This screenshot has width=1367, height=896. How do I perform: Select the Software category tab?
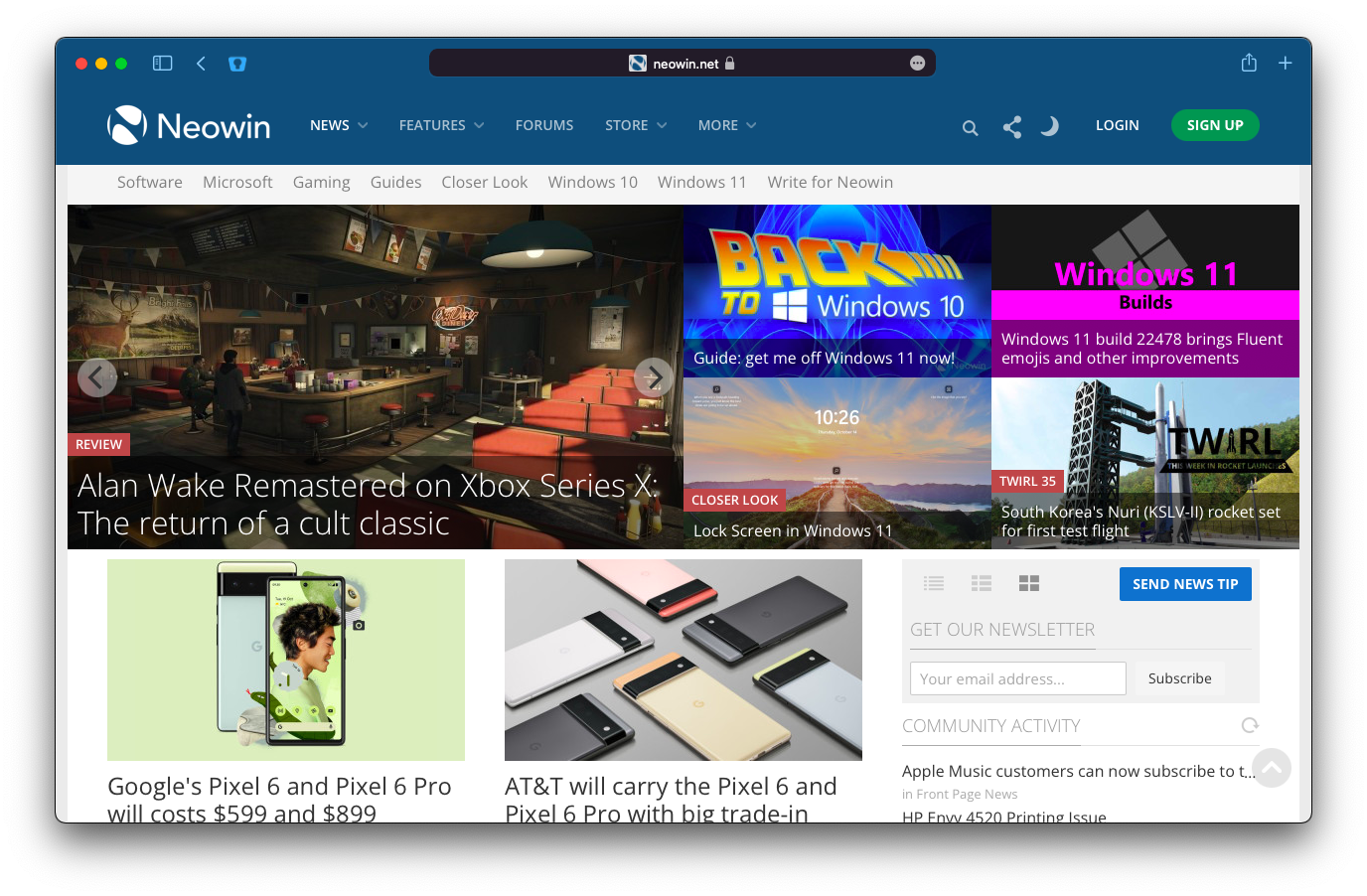[150, 182]
